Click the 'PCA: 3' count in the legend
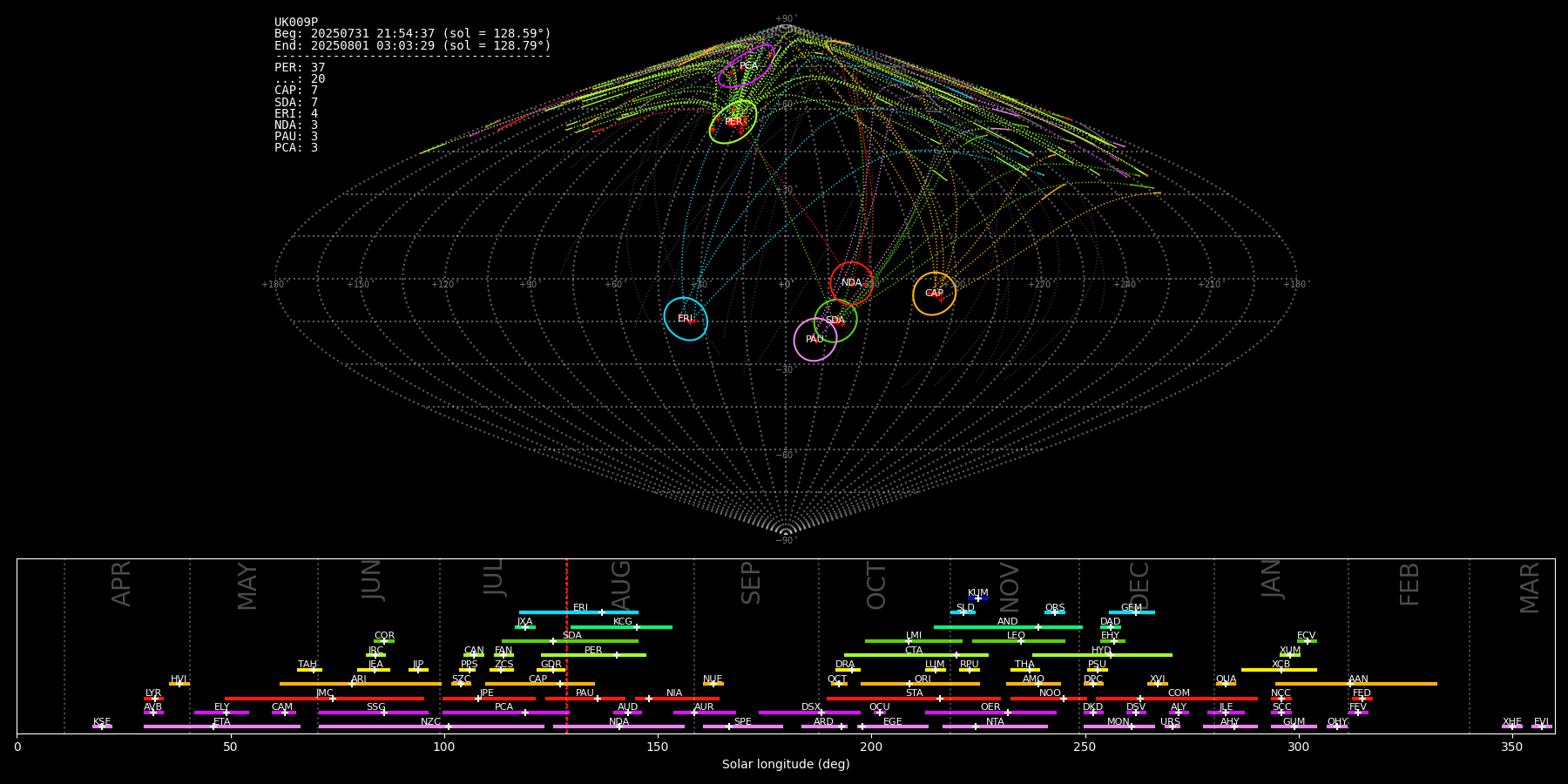The height and width of the screenshot is (784, 1568). tap(296, 148)
